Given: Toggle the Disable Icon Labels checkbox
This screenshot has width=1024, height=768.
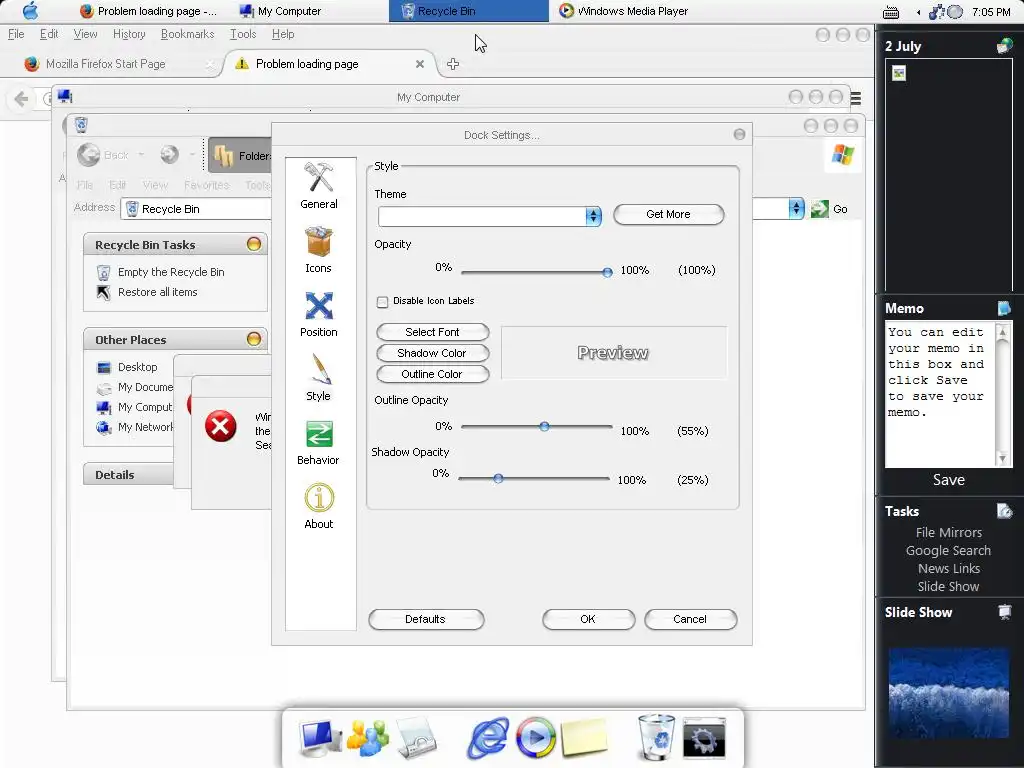Looking at the screenshot, I should click(382, 302).
